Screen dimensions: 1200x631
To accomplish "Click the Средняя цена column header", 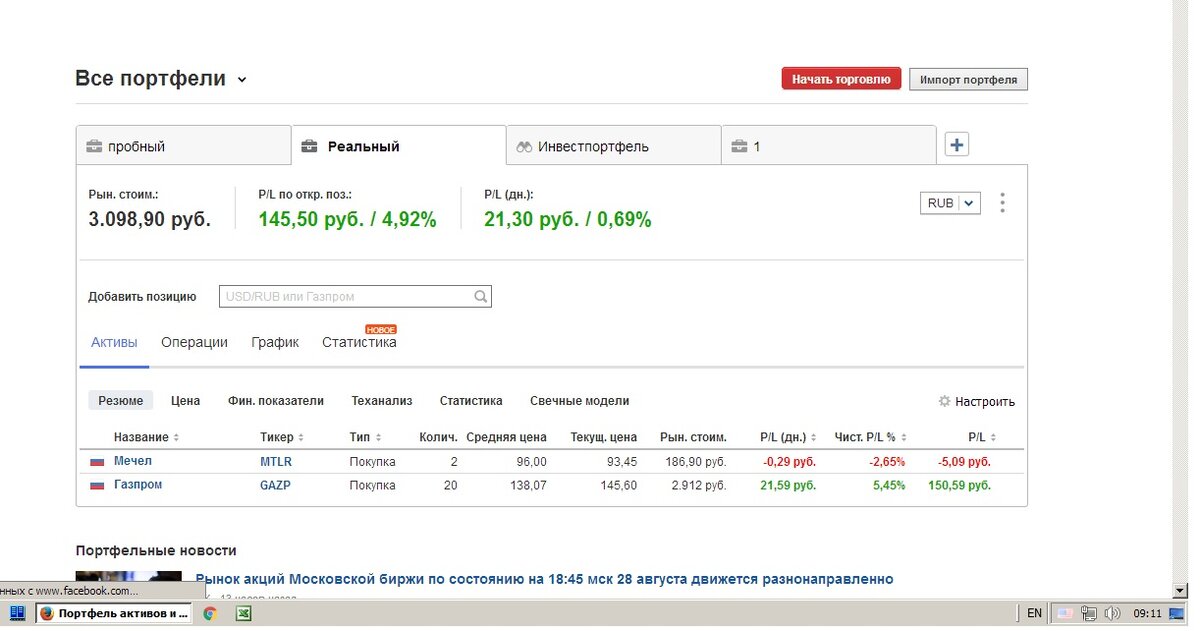I will 506,437.
